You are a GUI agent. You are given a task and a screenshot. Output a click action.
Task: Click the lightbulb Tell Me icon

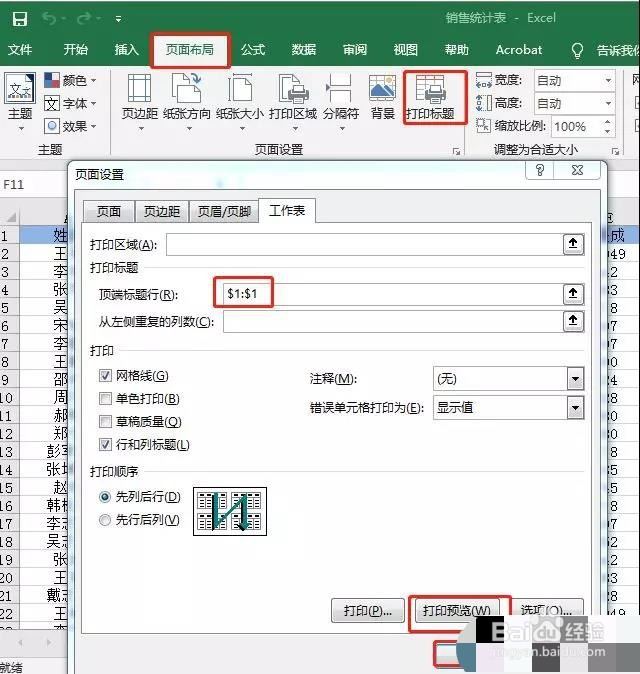[x=577, y=50]
